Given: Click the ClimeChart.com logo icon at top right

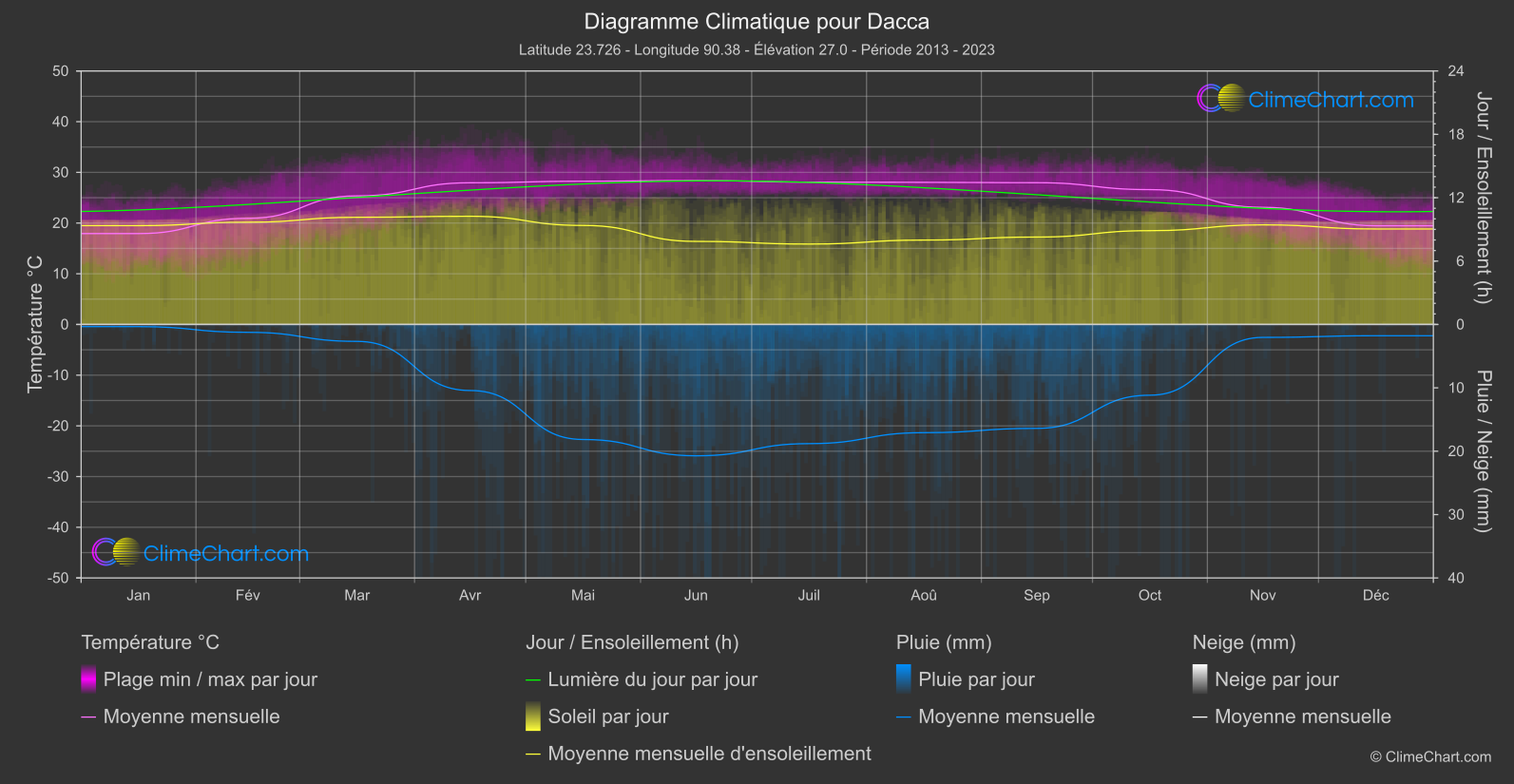Looking at the screenshot, I should (x=1220, y=99).
